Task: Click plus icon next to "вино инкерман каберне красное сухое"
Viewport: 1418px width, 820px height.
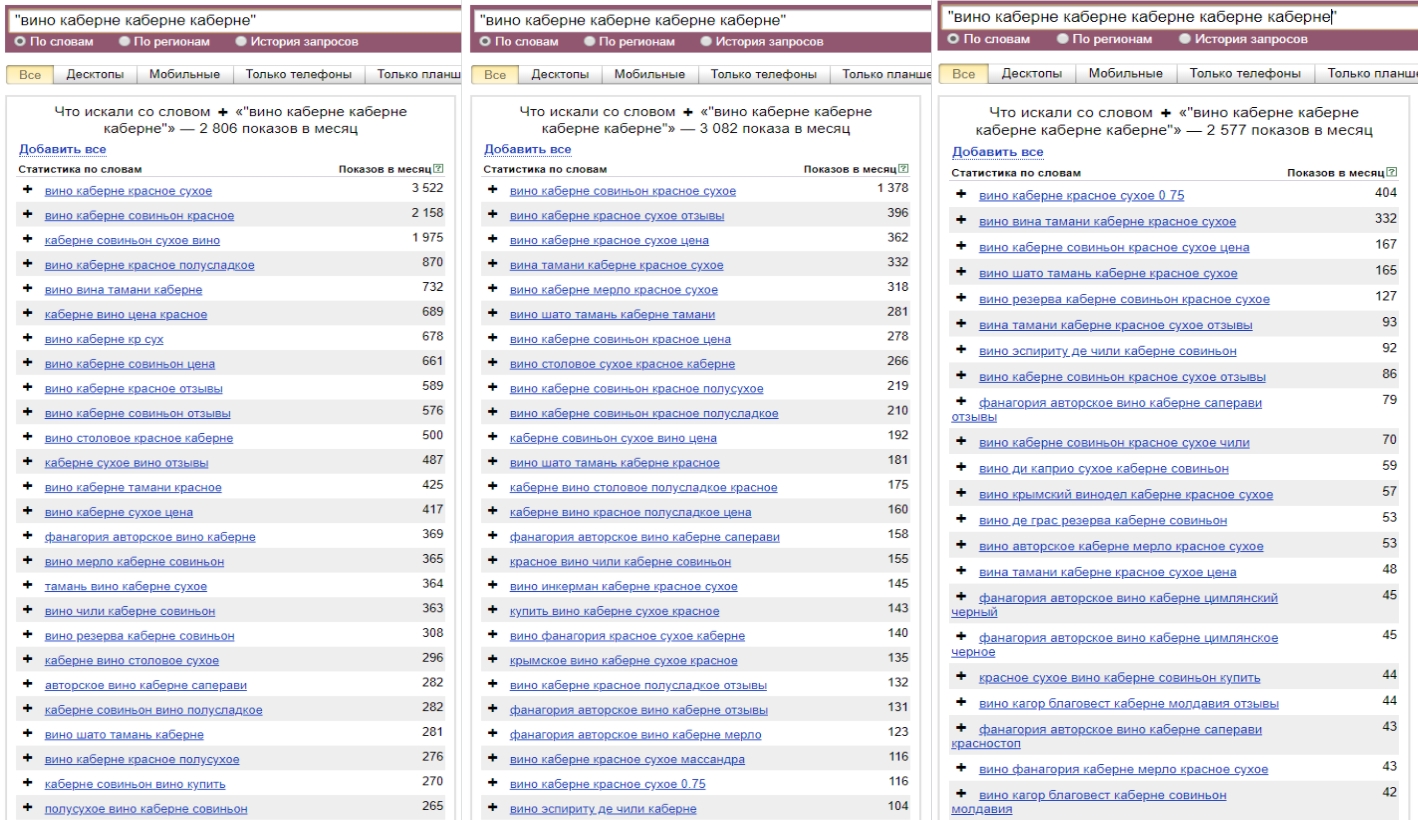Action: 492,585
